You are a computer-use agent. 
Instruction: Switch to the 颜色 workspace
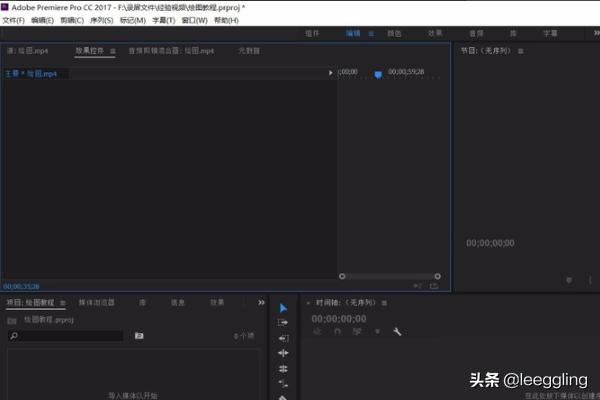(x=394, y=34)
